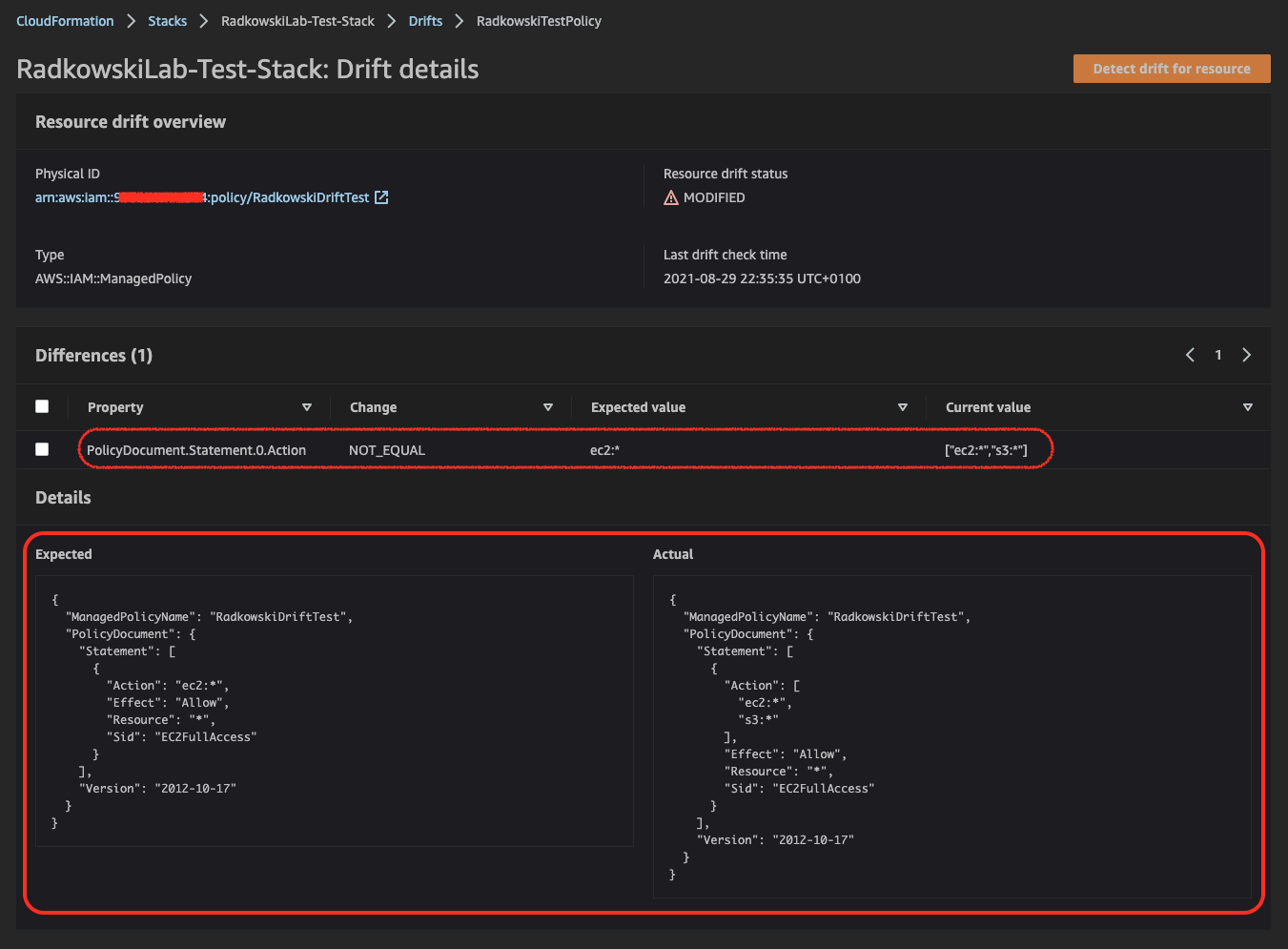The width and height of the screenshot is (1288, 949).
Task: Click the Expected JSON code panel
Action: point(335,711)
